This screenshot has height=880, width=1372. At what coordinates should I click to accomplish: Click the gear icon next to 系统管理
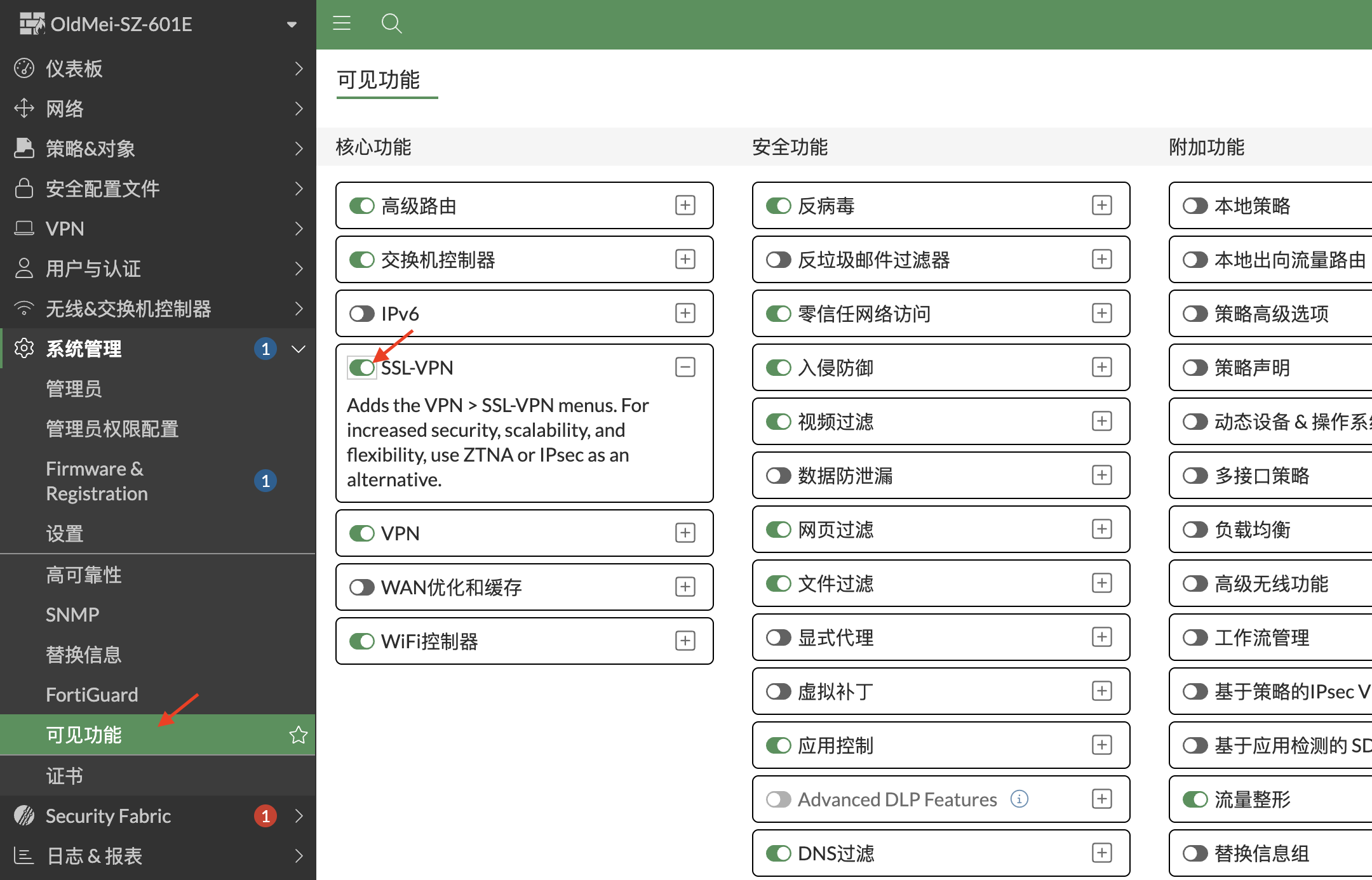pyautogui.click(x=24, y=348)
